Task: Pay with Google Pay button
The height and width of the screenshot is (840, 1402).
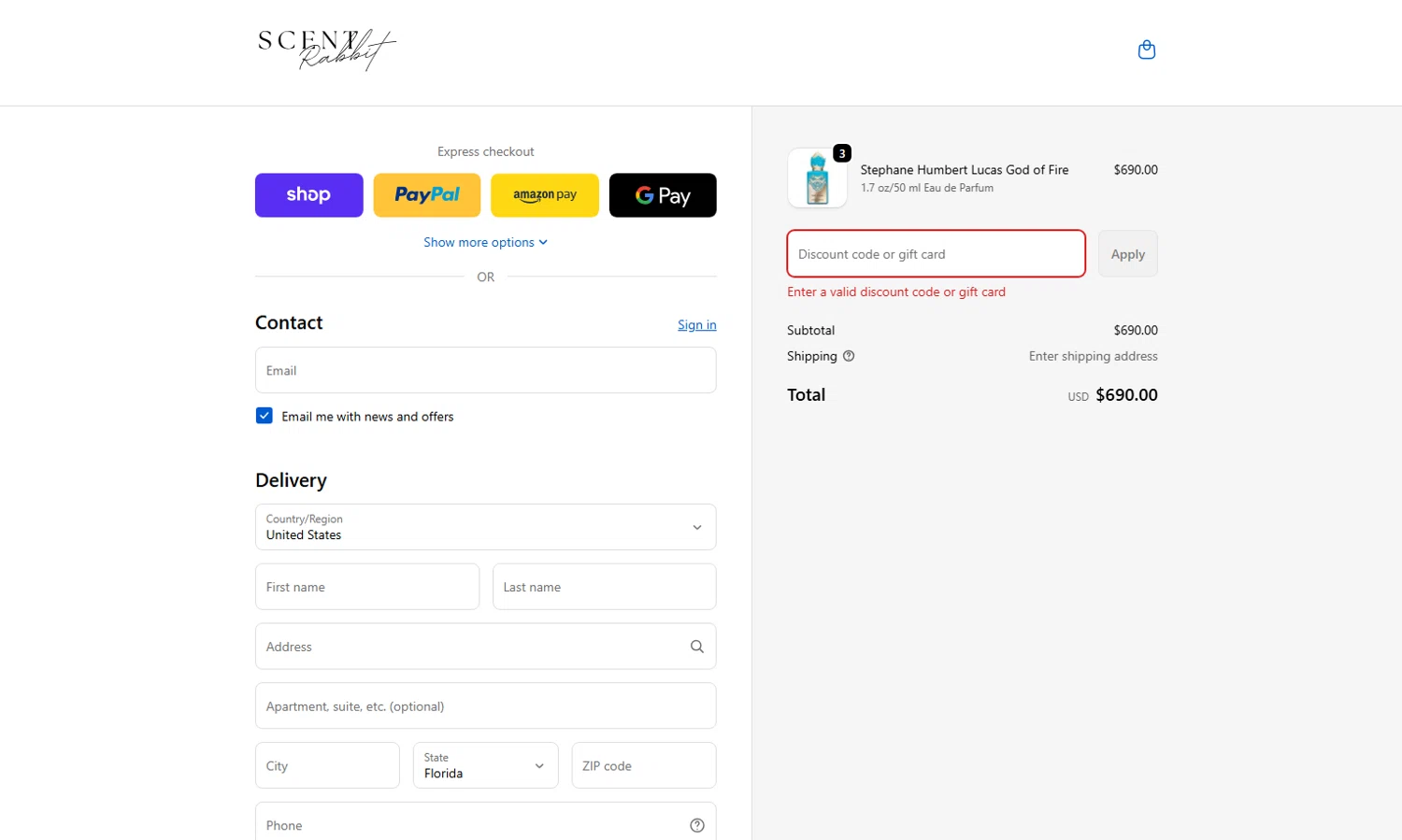Action: tap(663, 195)
